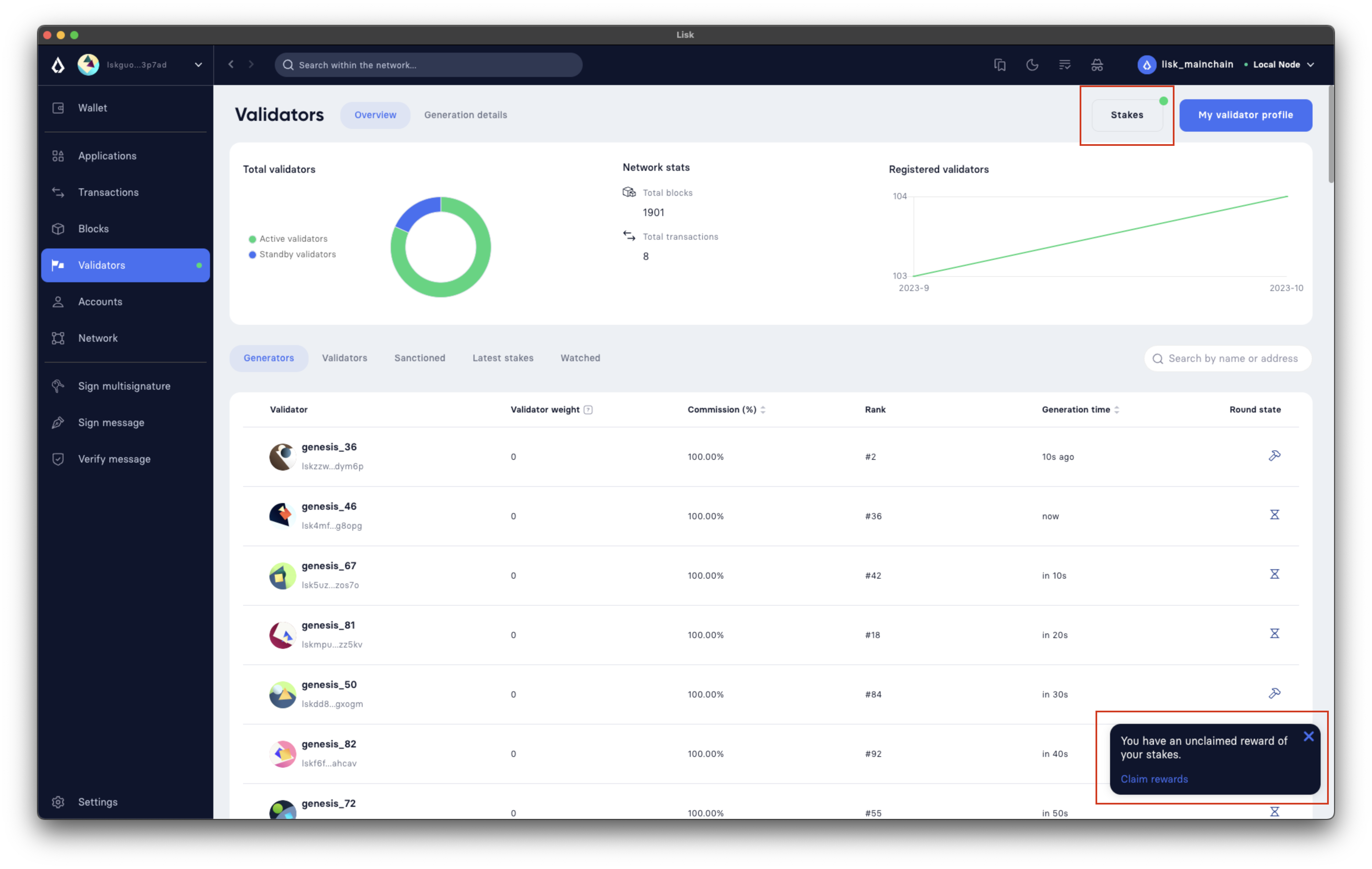Image resolution: width=1372 pixels, height=869 pixels.
Task: Click genesis_46 awaiting hourglass icon
Action: [1274, 515]
